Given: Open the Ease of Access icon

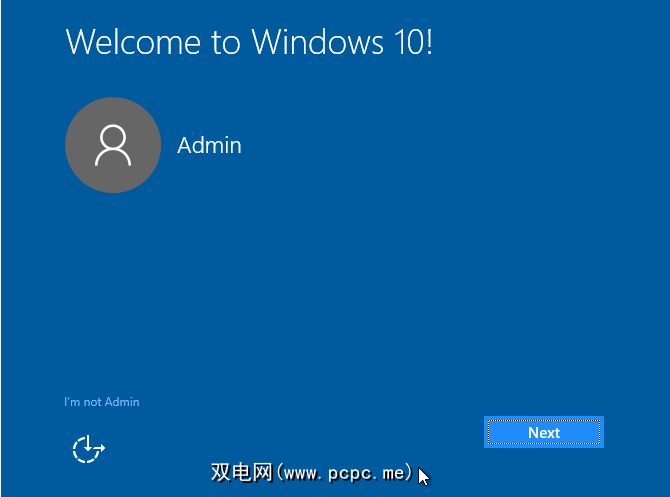Looking at the screenshot, I should click(x=88, y=449).
